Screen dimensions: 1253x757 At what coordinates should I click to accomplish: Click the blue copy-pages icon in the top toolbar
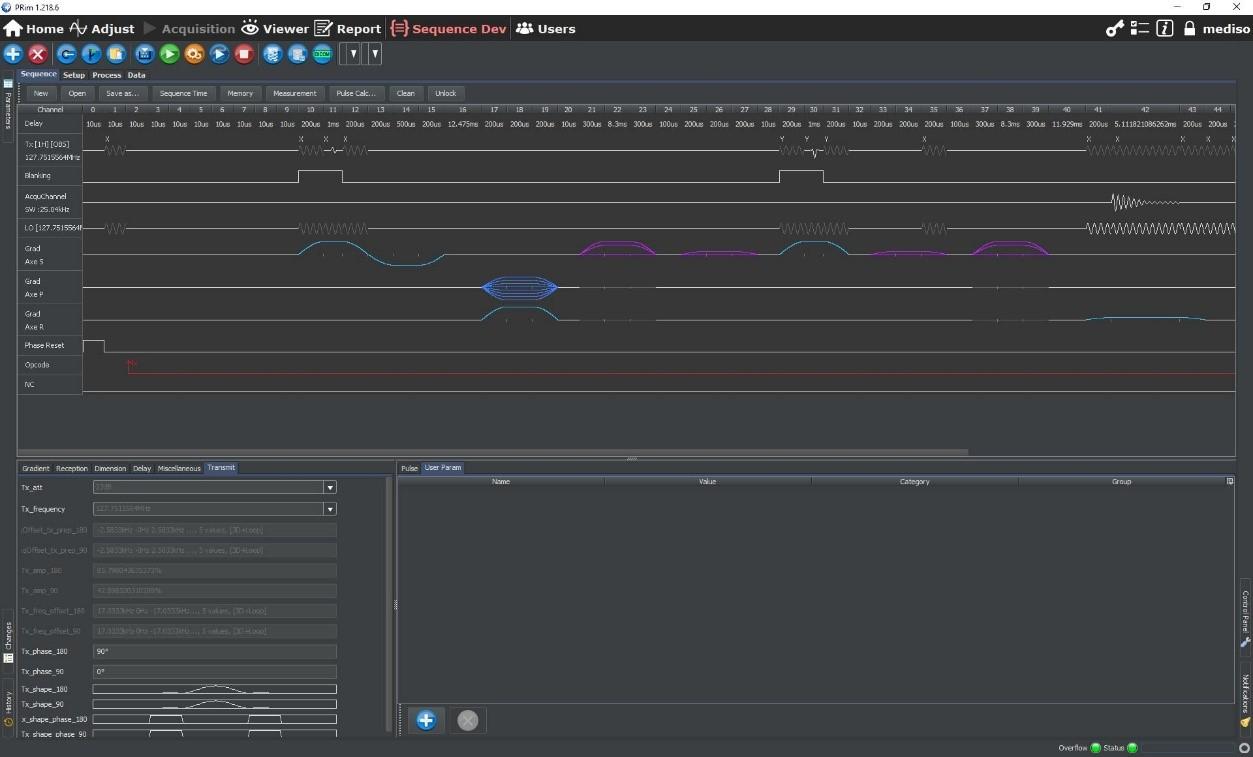(116, 54)
